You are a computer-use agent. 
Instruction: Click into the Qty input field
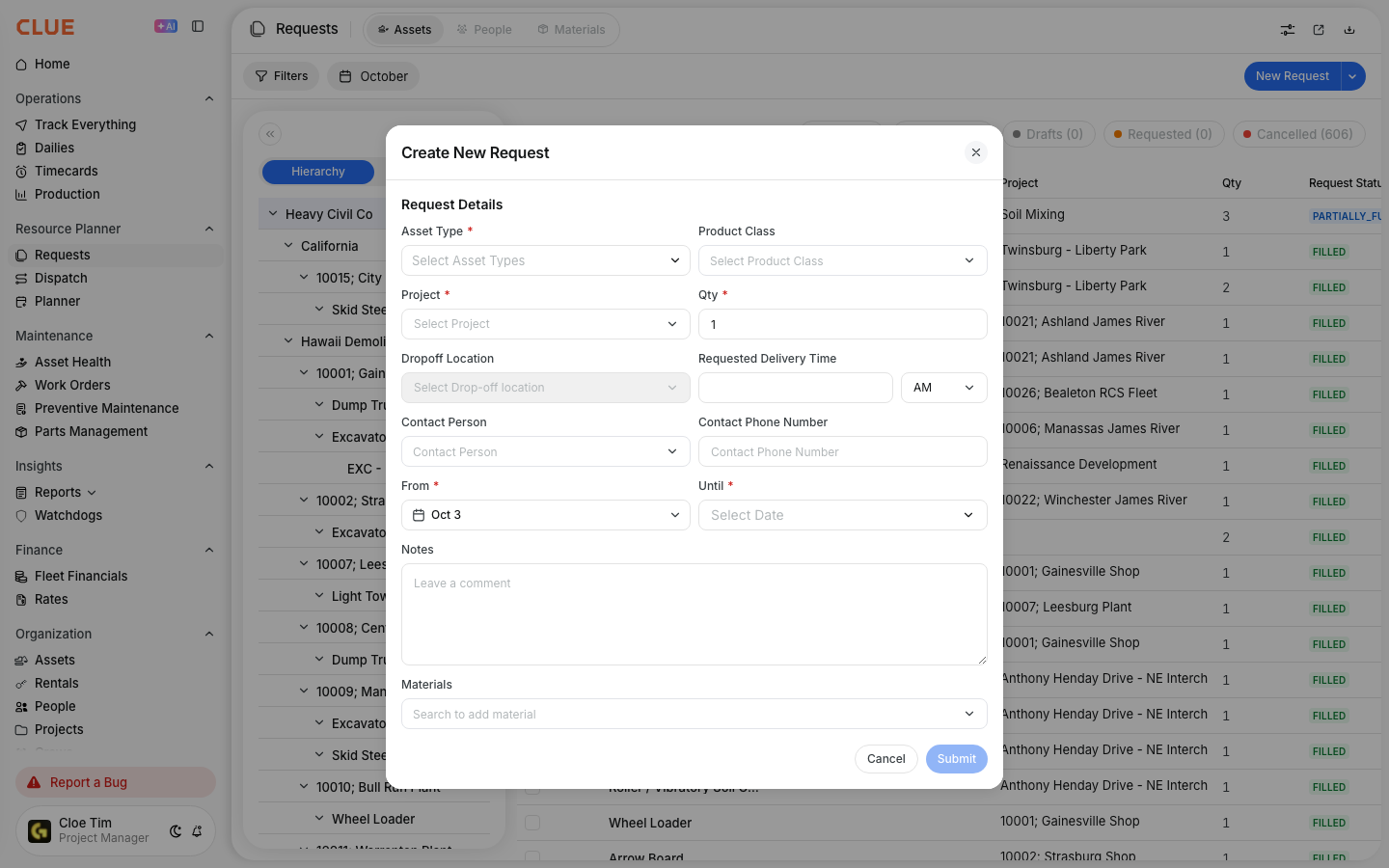843,324
